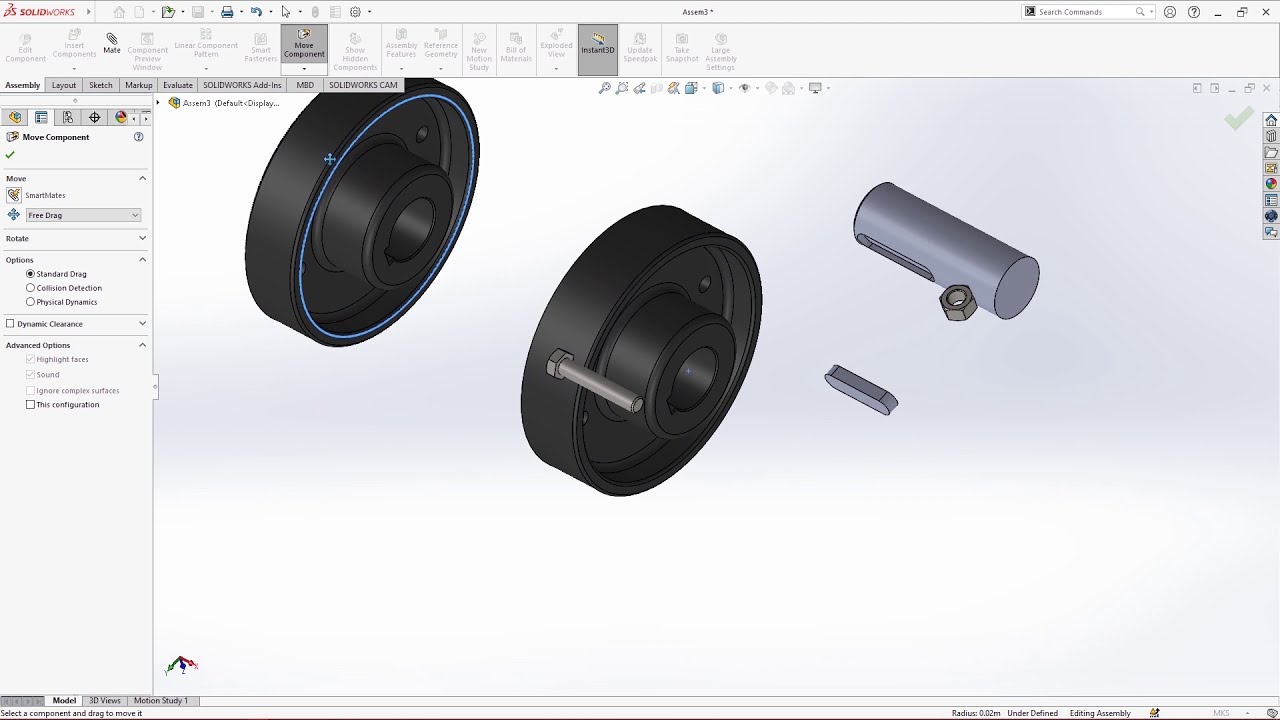The height and width of the screenshot is (720, 1280).
Task: Click the green OK checkmark under Move Component
Action: pyautogui.click(x=10, y=155)
